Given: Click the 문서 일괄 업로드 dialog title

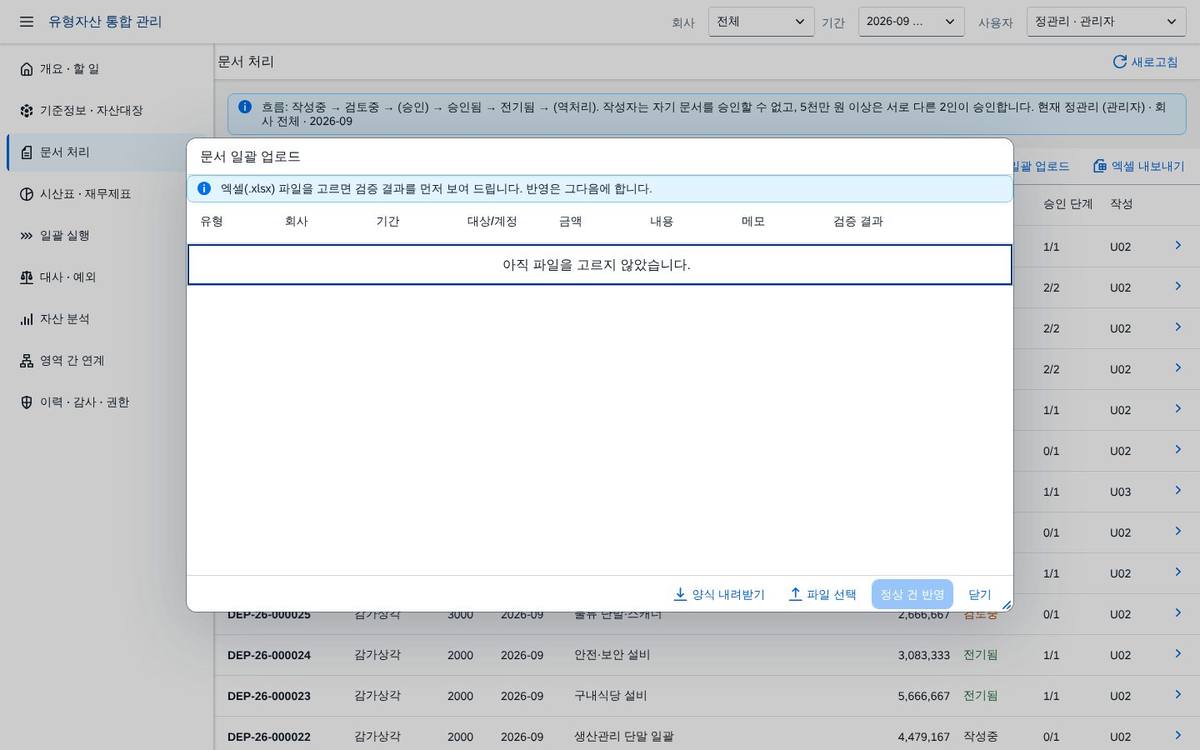Looking at the screenshot, I should click(250, 157).
